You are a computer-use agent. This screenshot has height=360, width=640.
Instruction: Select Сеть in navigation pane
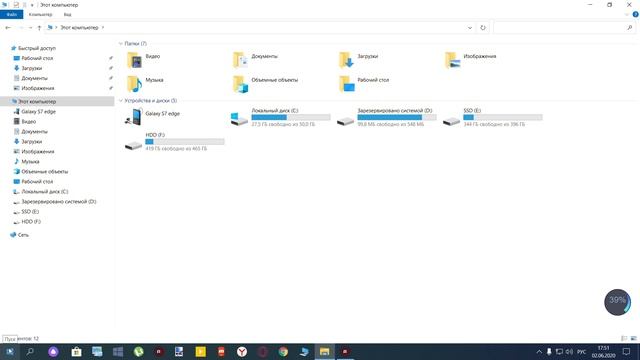tap(23, 235)
